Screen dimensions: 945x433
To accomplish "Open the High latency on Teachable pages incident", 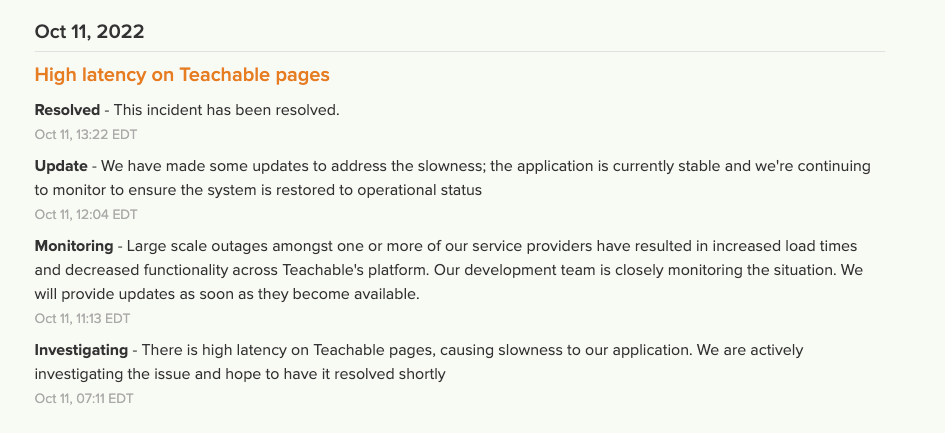I will 182,75.
